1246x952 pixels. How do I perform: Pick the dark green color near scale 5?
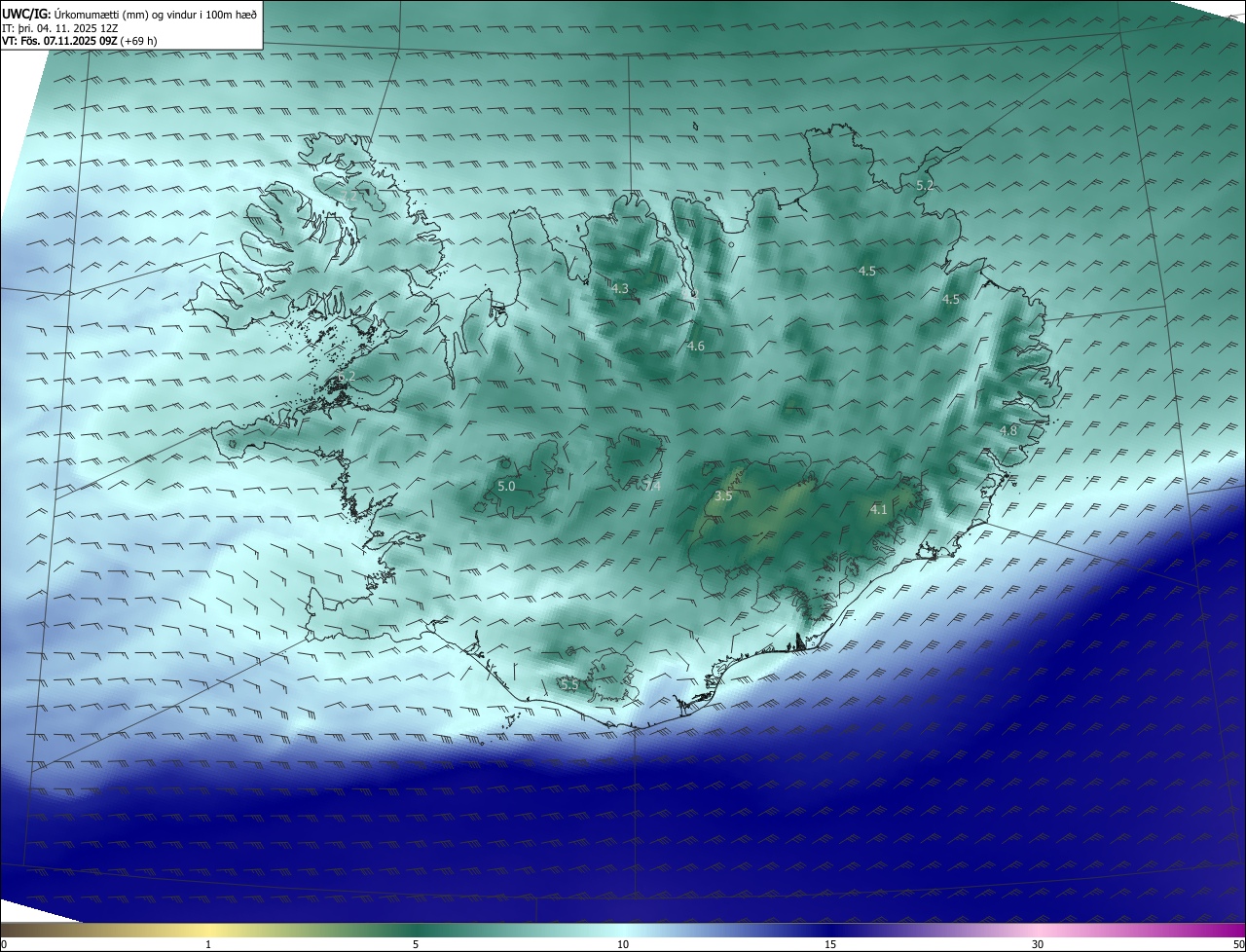[416, 930]
